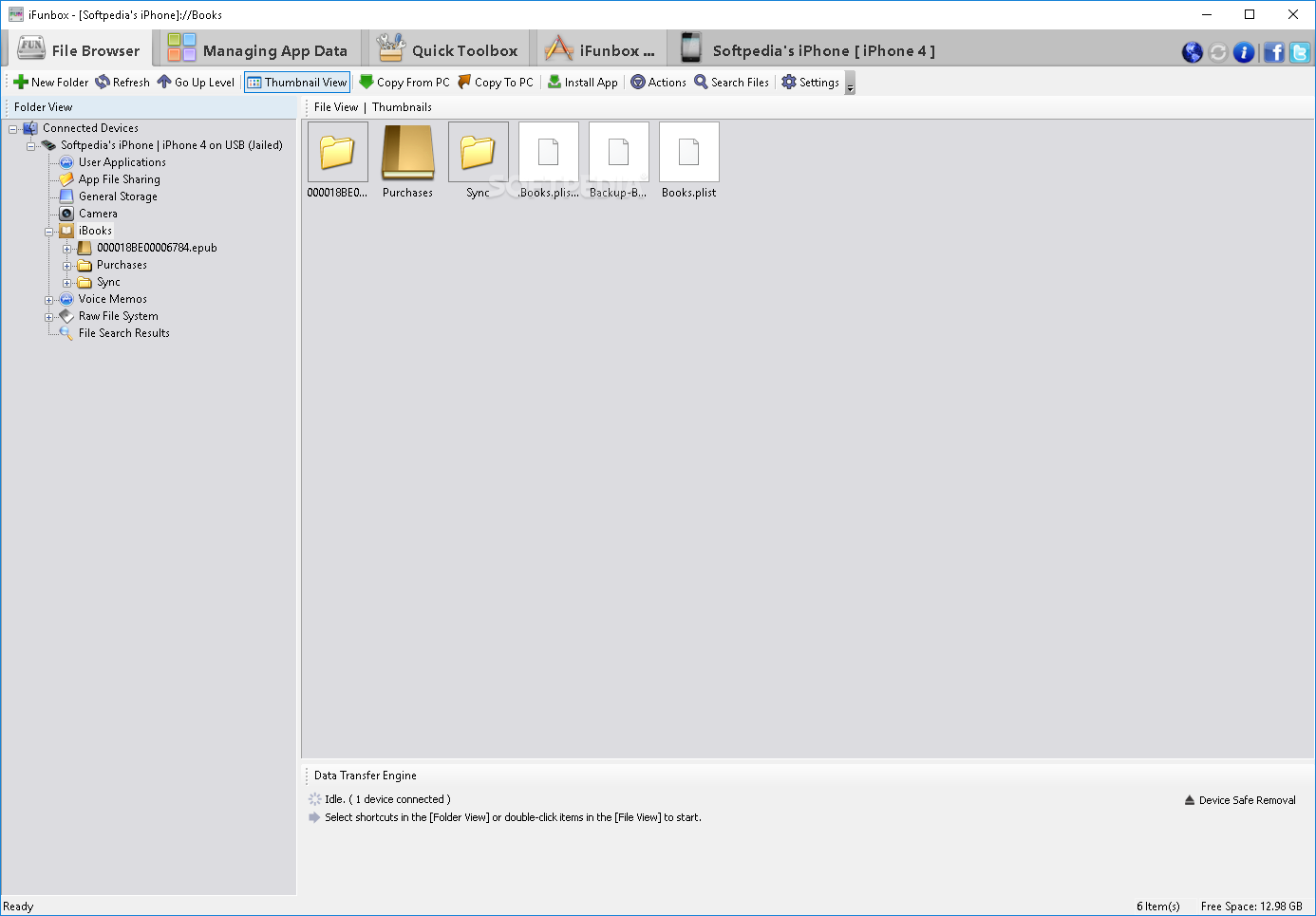Expand the Purchases tree node

tap(67, 266)
